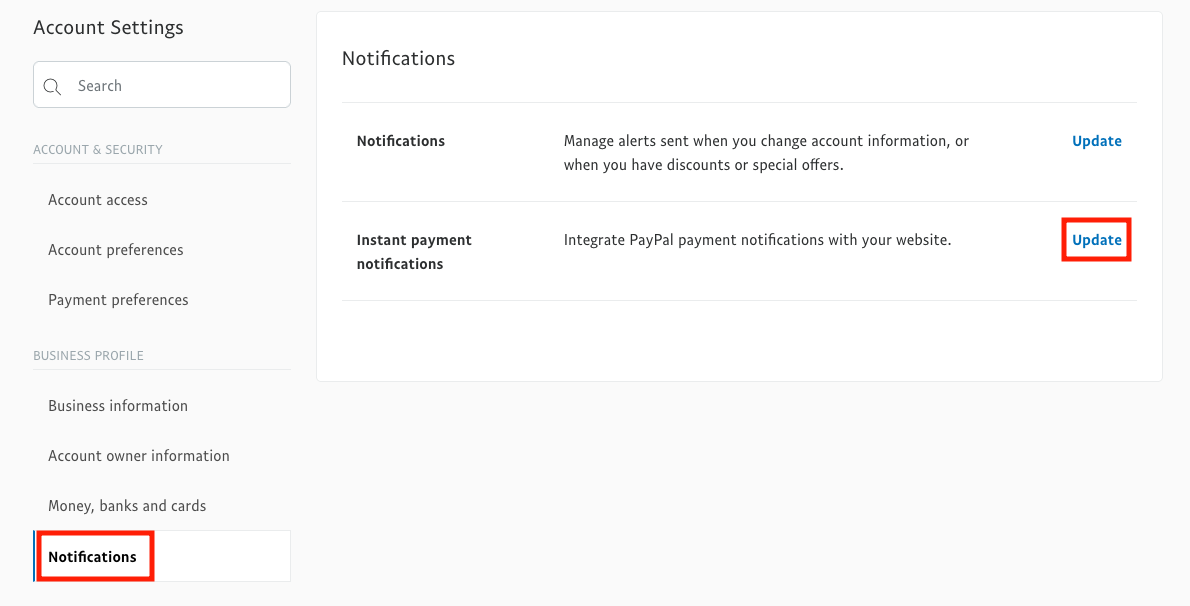The image size is (1190, 606).
Task: Click the blue active indicator beside Notifications
Action: pyautogui.click(x=35, y=556)
